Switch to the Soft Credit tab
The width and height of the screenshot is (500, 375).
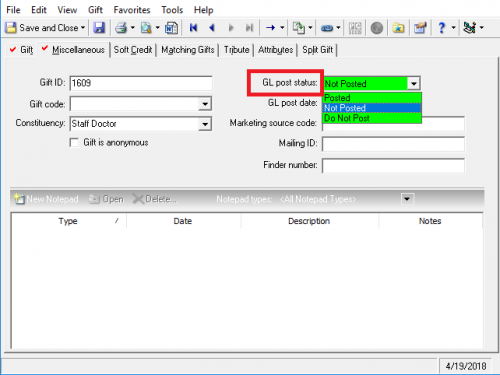click(133, 50)
